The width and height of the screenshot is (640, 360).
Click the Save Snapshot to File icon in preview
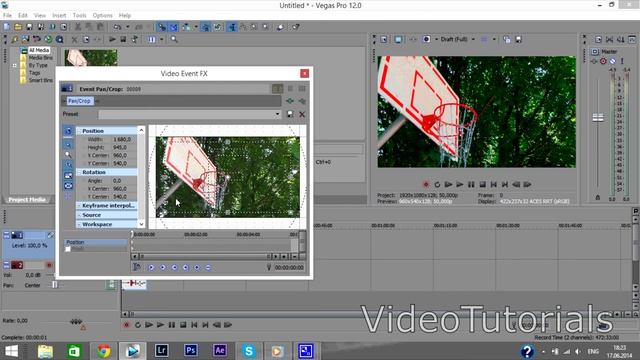(518, 40)
